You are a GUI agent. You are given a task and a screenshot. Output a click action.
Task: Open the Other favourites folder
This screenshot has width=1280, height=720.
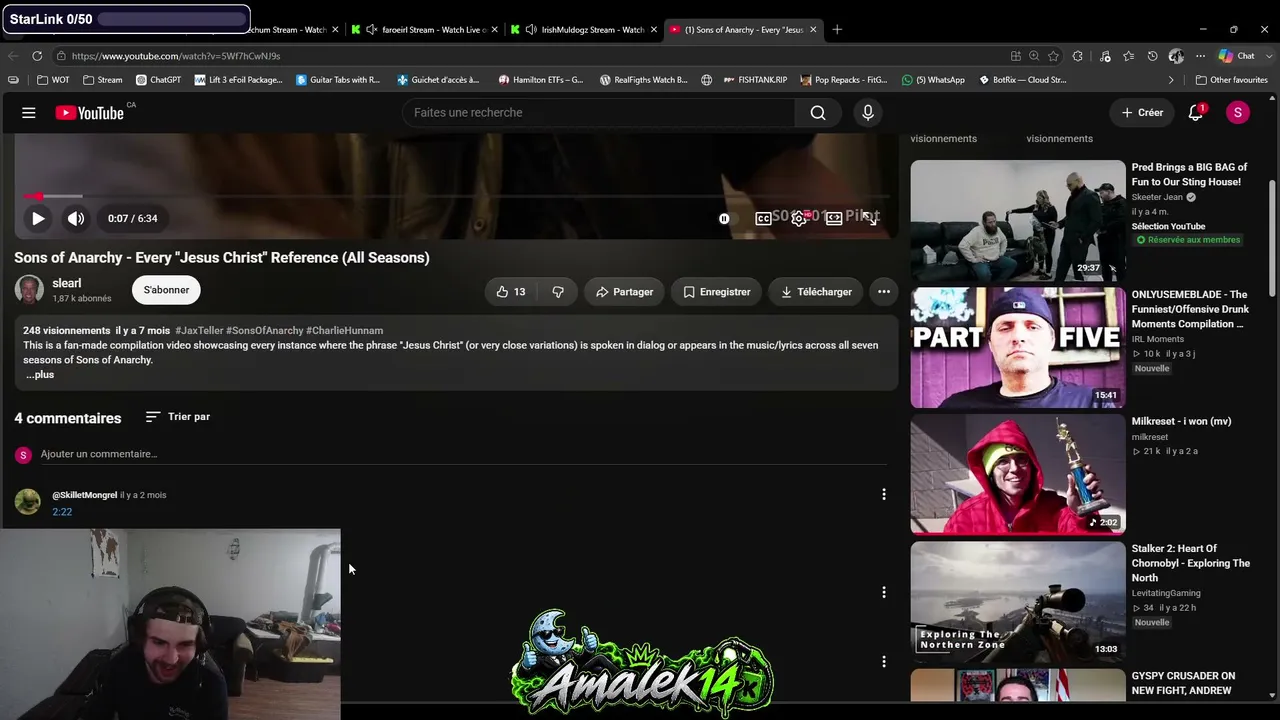[x=1232, y=80]
